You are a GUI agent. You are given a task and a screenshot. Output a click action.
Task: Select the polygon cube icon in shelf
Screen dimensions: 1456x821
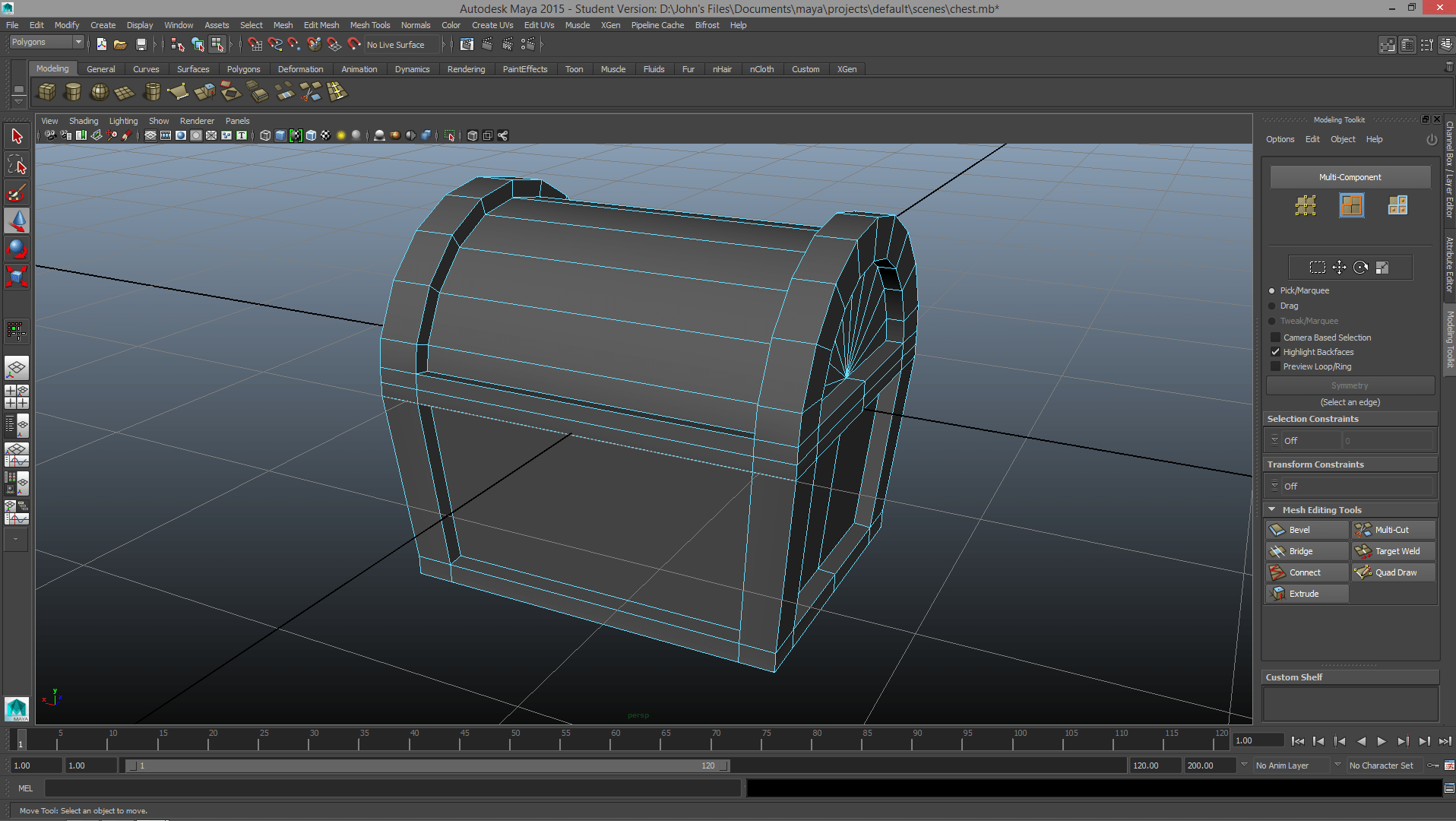[47, 93]
